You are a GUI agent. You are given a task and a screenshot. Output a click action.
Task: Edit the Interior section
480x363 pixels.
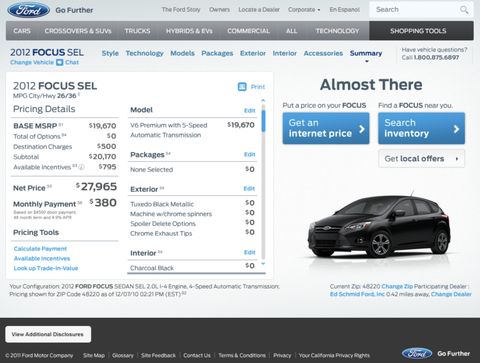click(249, 252)
